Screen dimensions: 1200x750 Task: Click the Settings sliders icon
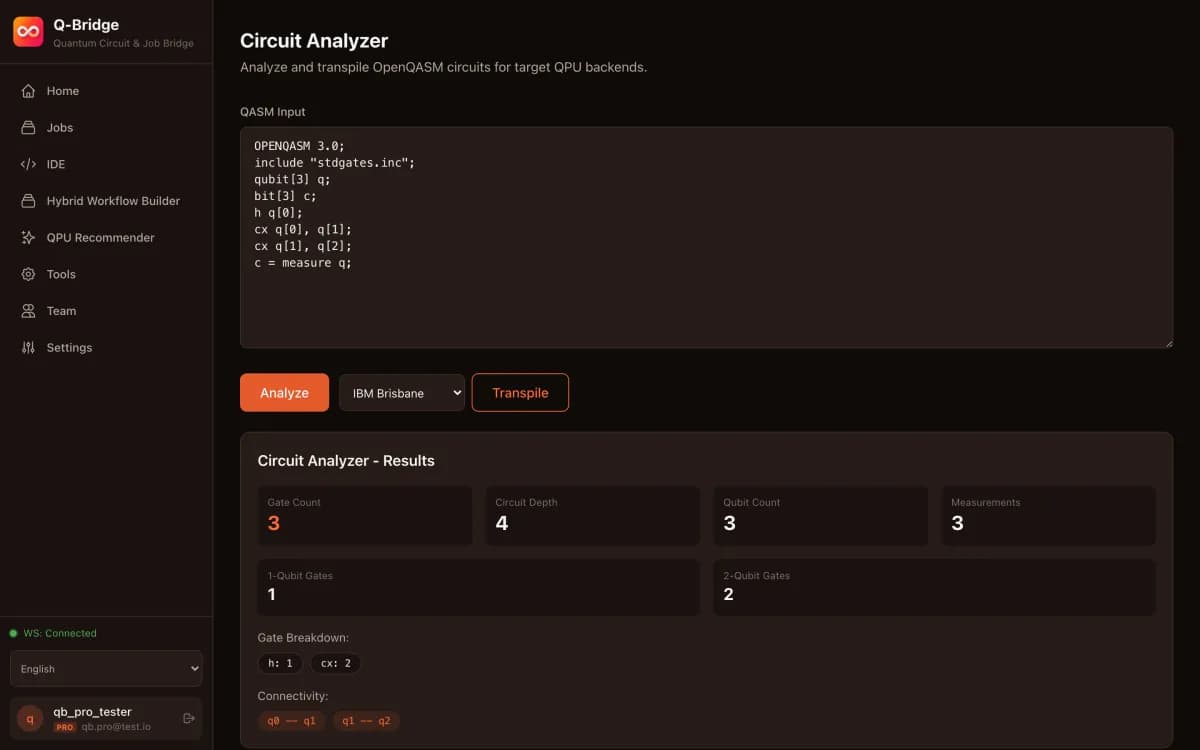point(28,348)
